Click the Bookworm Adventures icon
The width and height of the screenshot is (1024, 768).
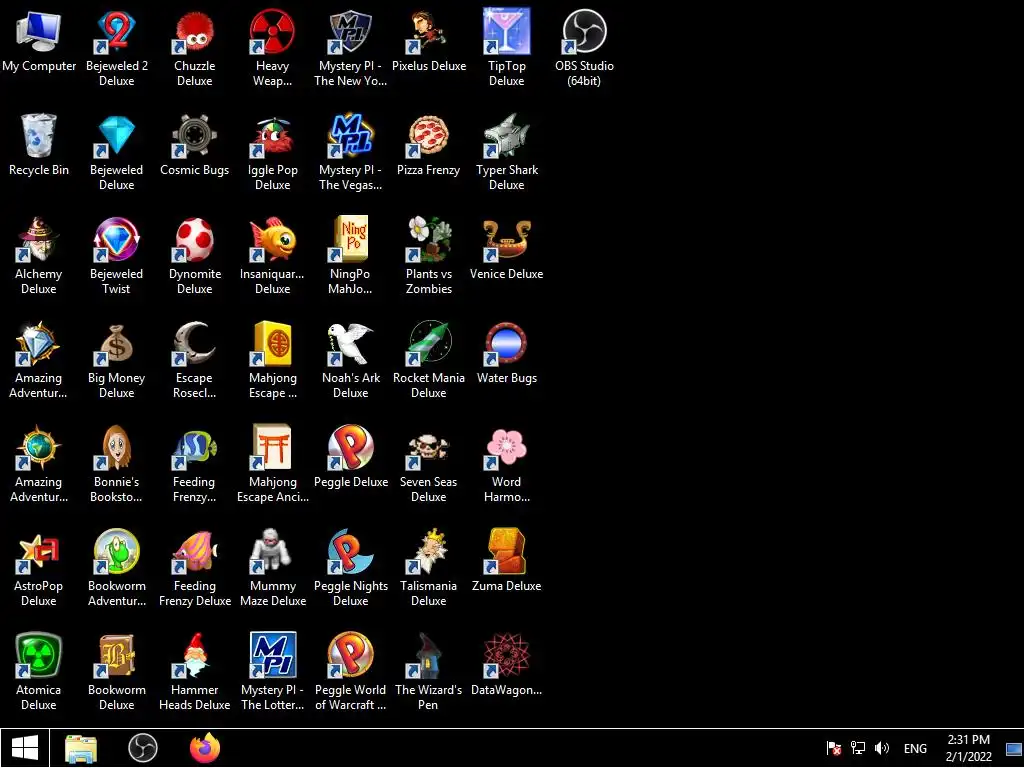(x=116, y=551)
